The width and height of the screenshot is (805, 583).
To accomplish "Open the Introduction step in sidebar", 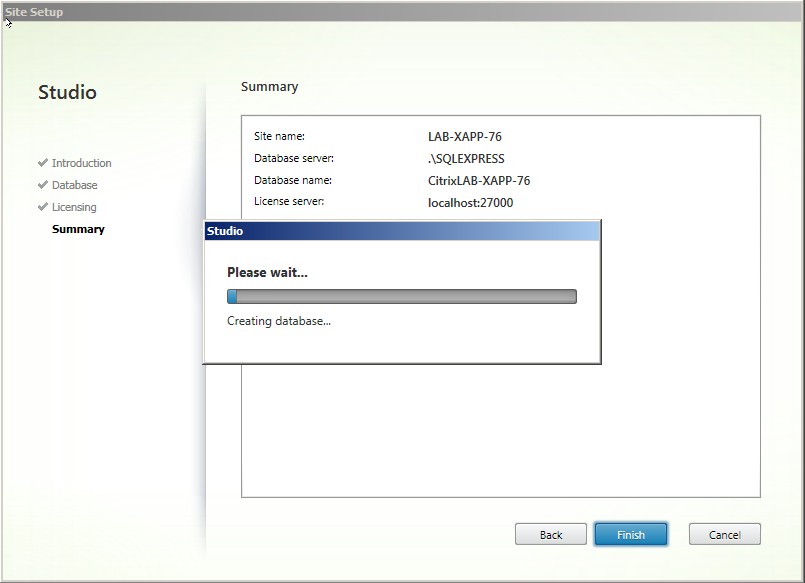I will (82, 163).
